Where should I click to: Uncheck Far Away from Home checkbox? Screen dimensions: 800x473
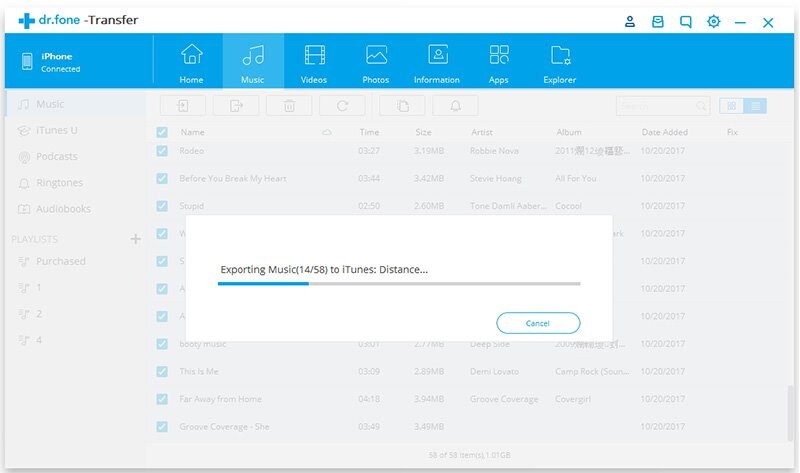(x=162, y=399)
